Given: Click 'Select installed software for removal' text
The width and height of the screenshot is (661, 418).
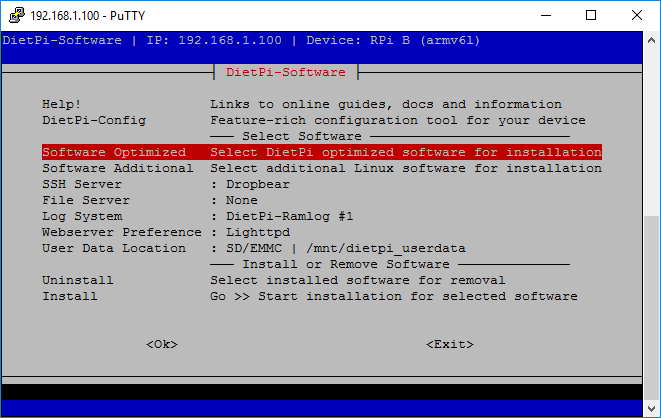Looking at the screenshot, I should click(x=357, y=280).
